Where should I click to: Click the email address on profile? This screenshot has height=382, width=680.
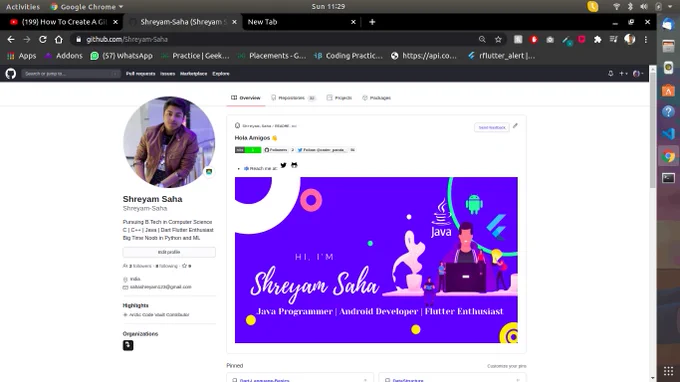tap(160, 287)
